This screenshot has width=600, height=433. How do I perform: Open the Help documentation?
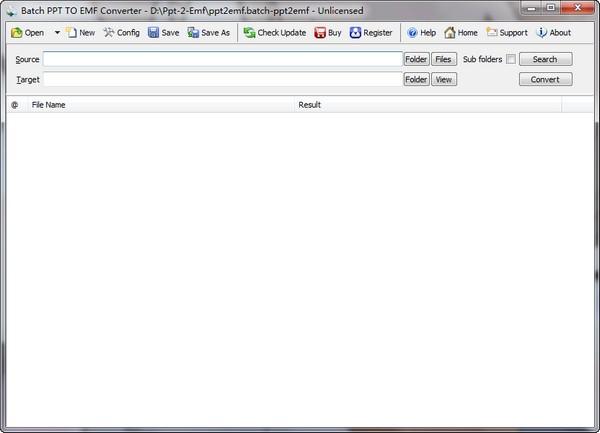click(421, 33)
